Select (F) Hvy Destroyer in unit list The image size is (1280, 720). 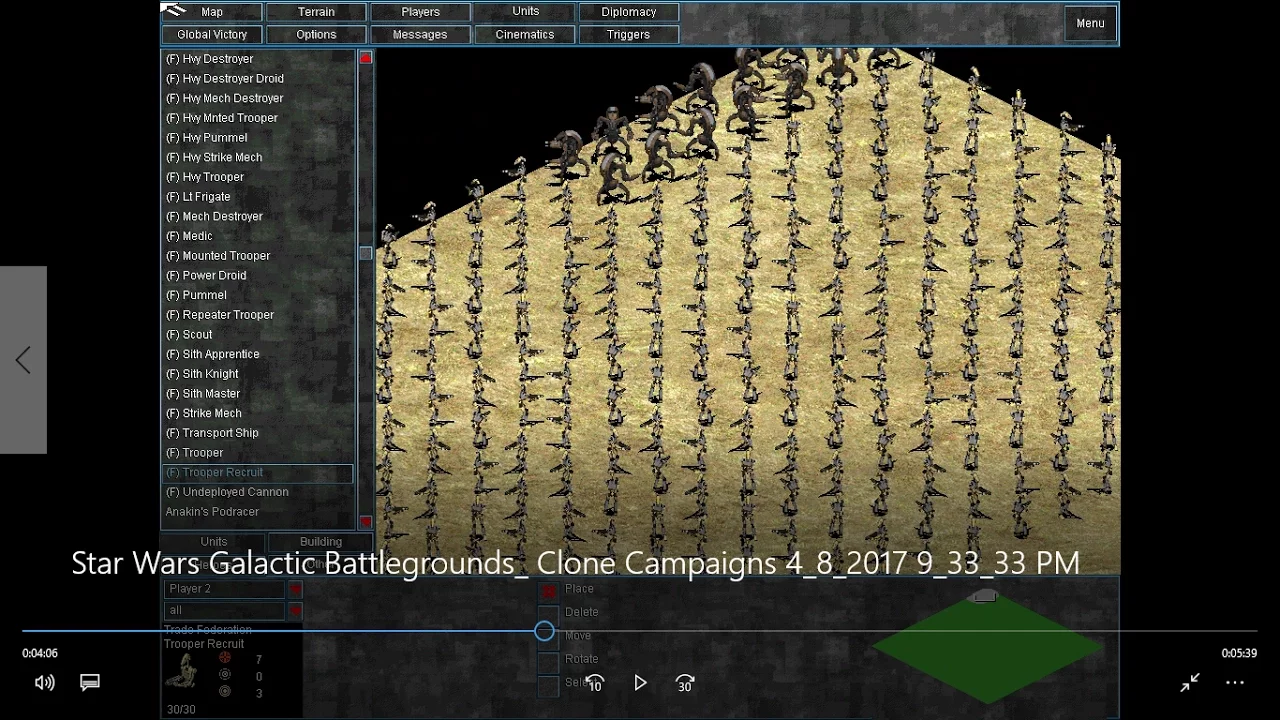tap(258, 59)
